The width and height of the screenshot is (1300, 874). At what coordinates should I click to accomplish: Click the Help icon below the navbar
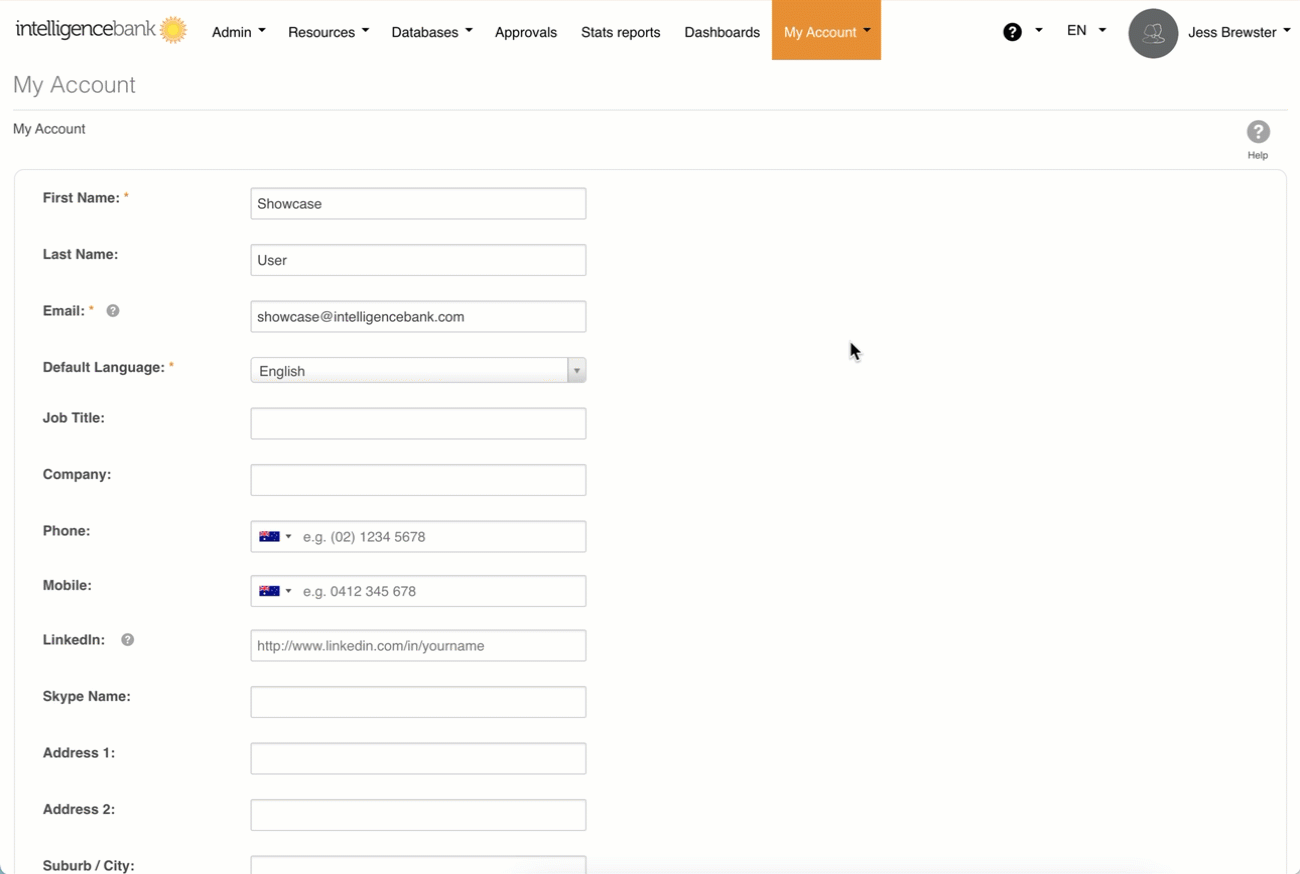1258,139
